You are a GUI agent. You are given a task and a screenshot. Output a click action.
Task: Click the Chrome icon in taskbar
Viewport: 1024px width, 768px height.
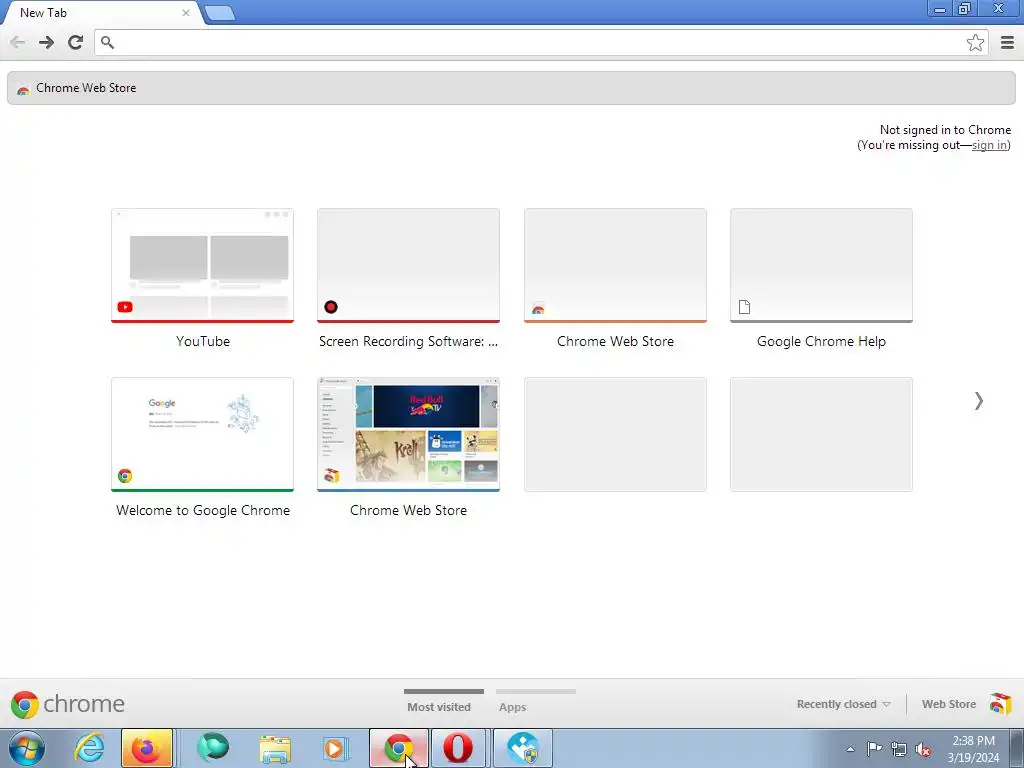click(x=399, y=748)
